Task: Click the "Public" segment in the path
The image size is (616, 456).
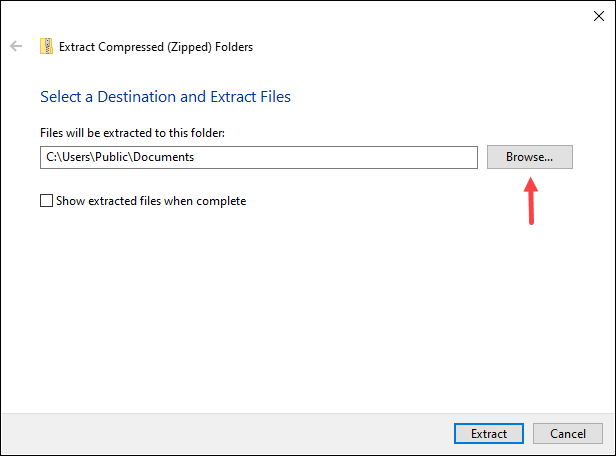Action: pos(113,157)
